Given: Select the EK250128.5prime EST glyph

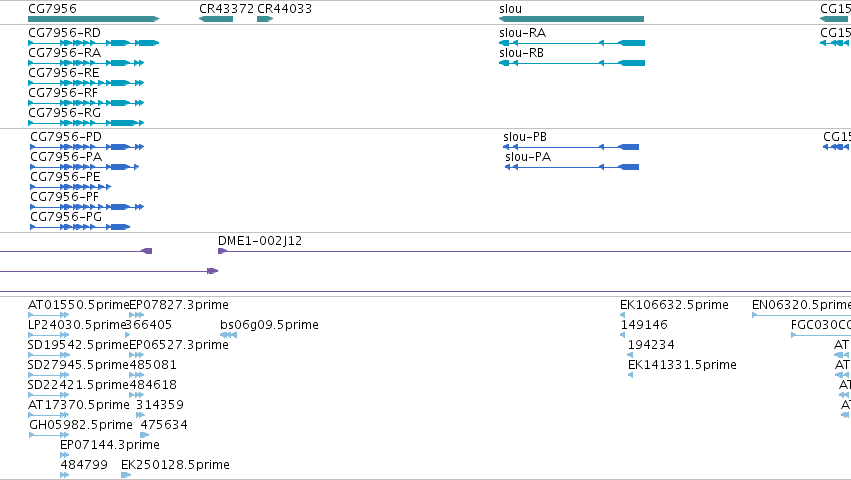Looking at the screenshot, I should click(126, 475).
